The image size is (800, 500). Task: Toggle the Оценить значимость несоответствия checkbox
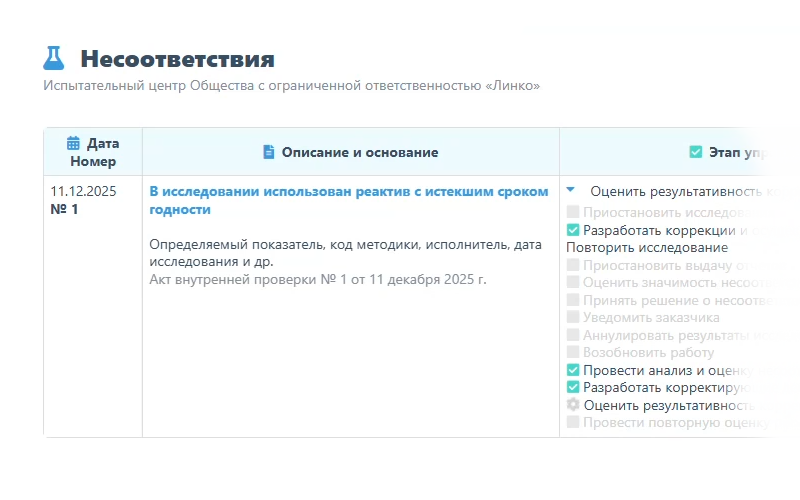[573, 283]
